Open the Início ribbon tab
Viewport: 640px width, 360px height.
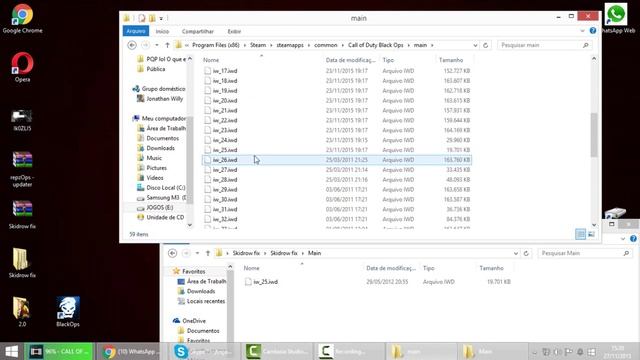(x=162, y=31)
